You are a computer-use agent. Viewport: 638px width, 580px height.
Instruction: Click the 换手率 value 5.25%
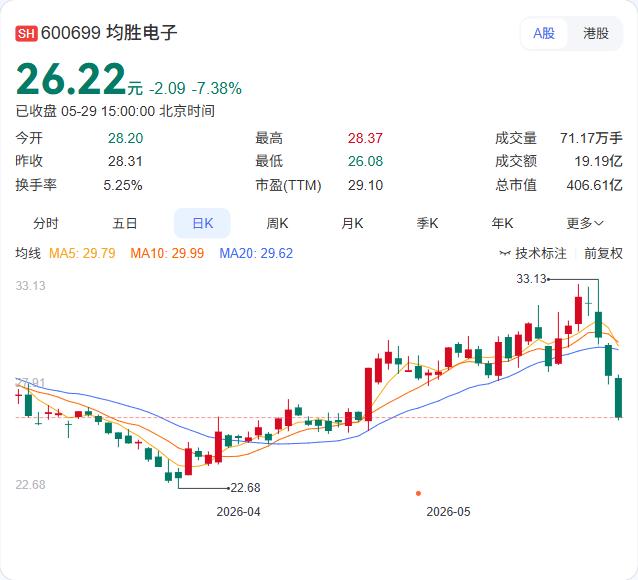(123, 185)
